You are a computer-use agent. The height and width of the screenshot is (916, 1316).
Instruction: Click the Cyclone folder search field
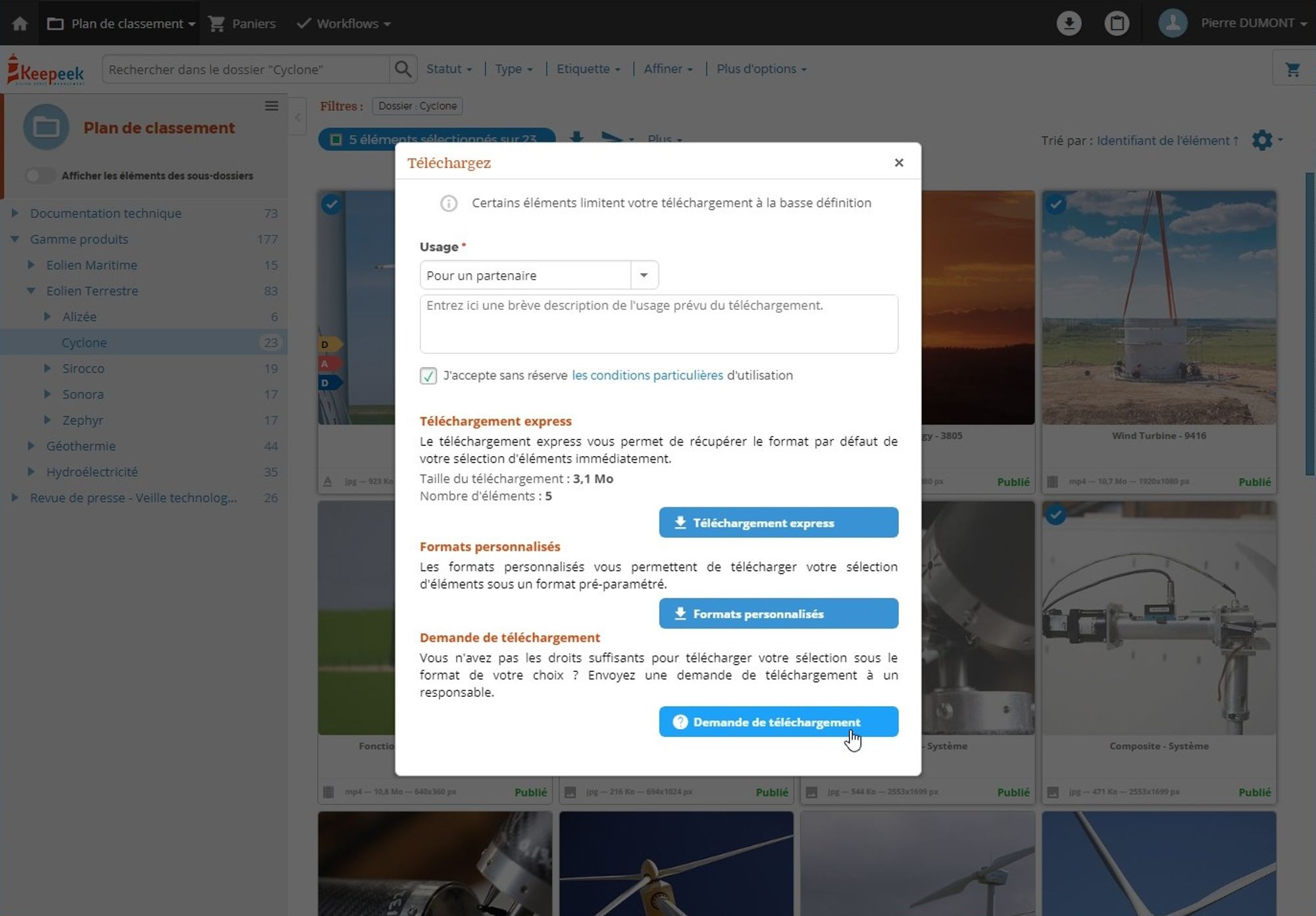(246, 69)
